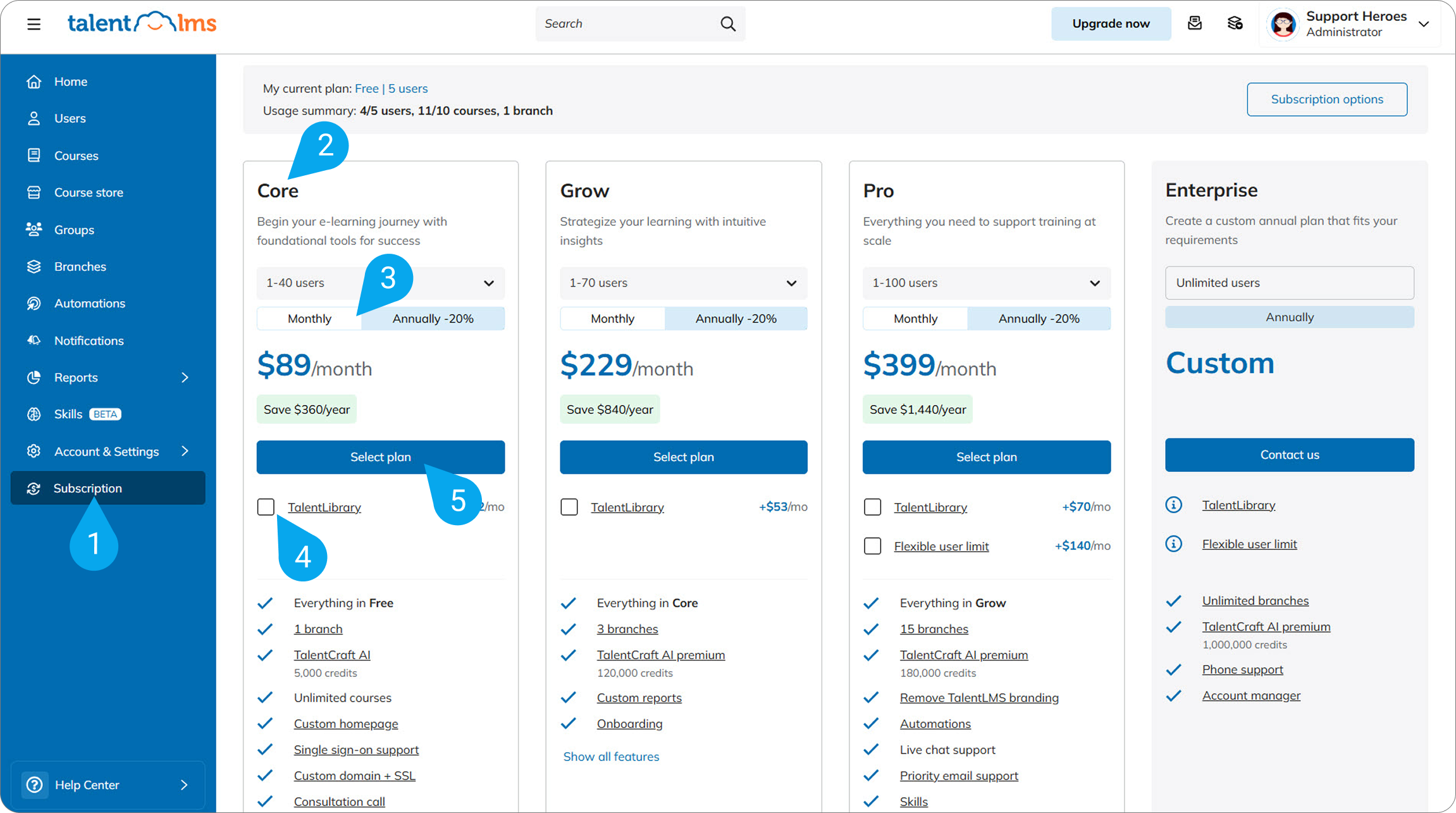
Task: Show all features of Grow plan
Action: click(x=611, y=757)
